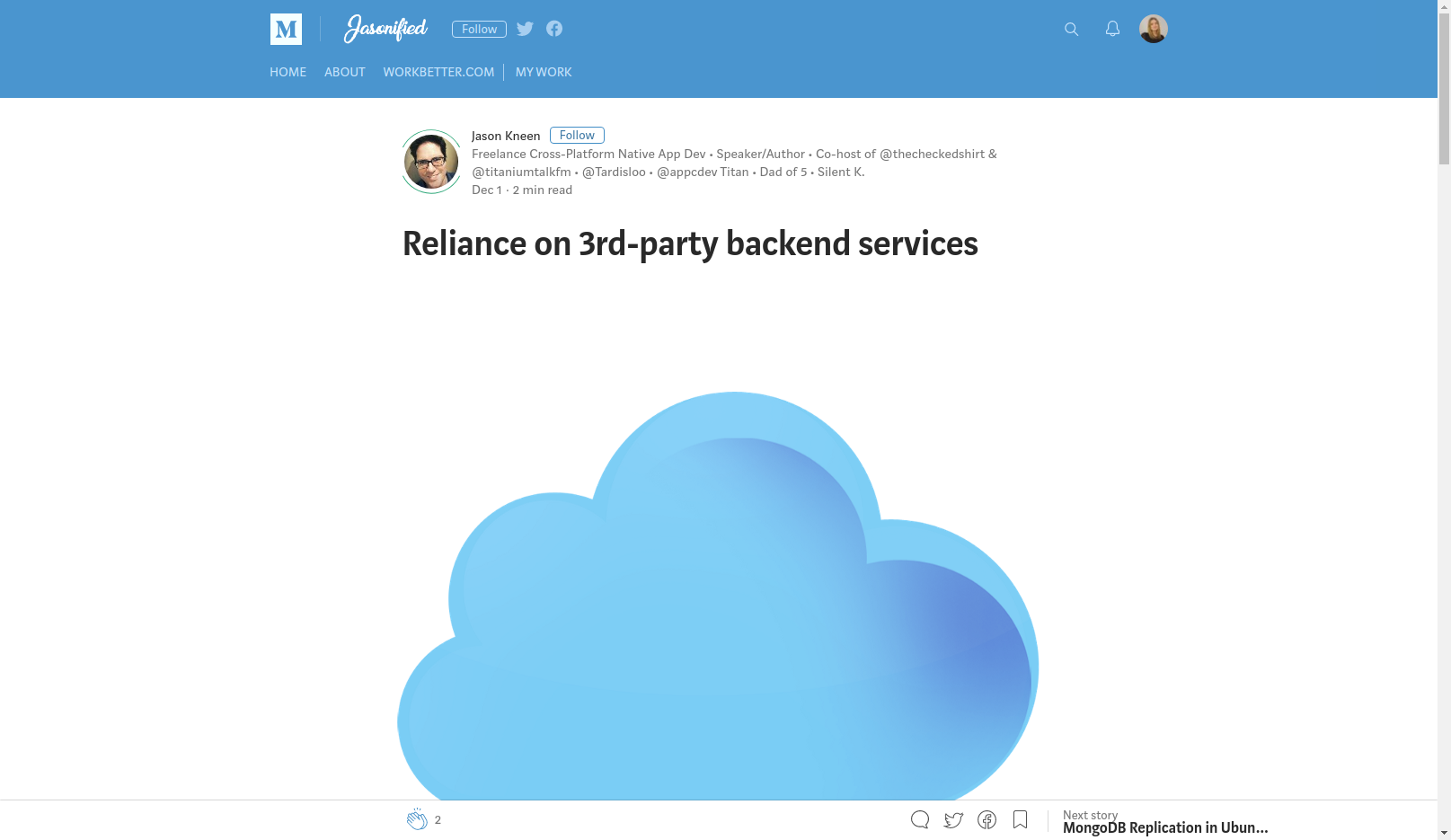Click the page's vertical scrollbar thumb

pos(1444,89)
